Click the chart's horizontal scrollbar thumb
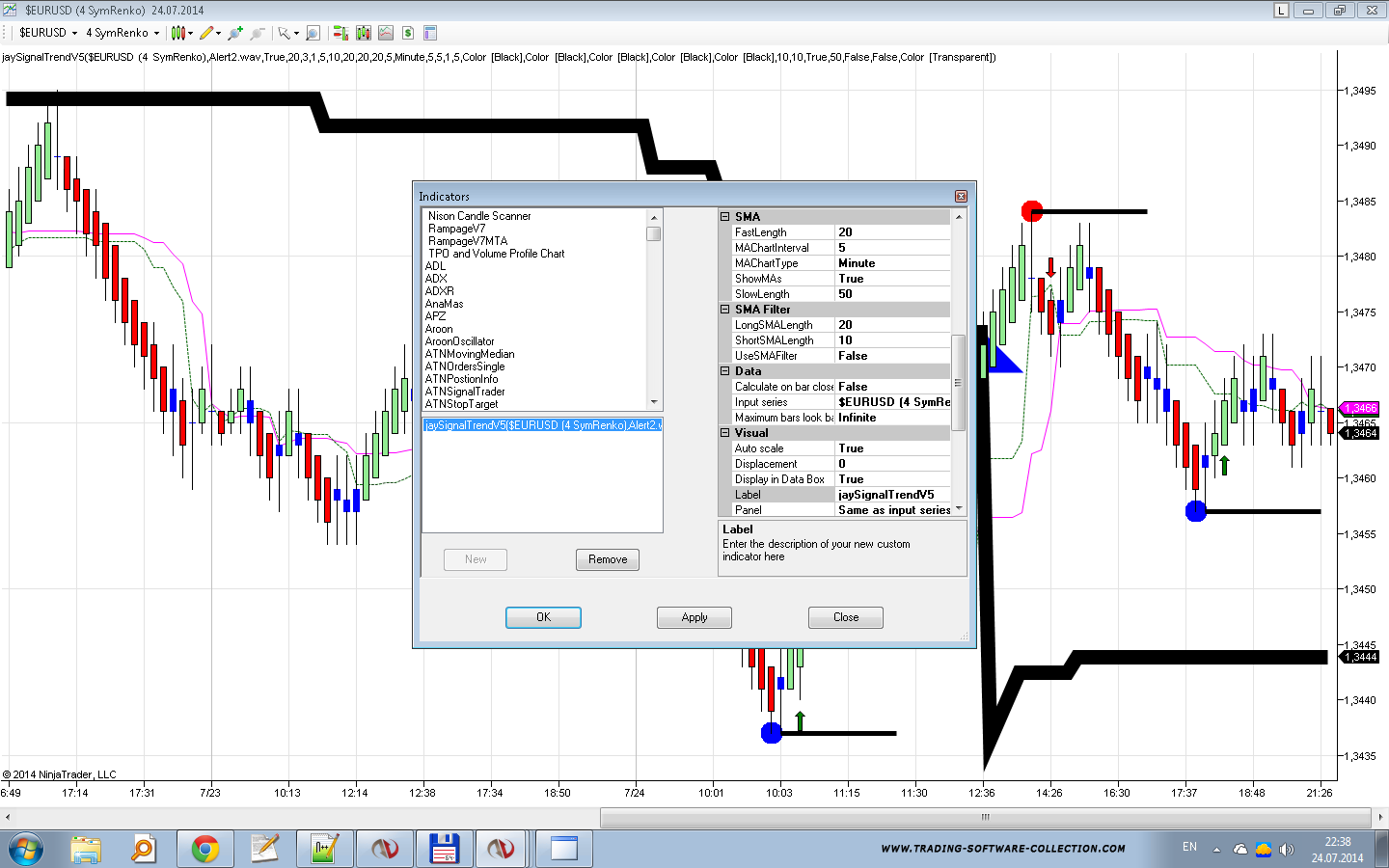The width and height of the screenshot is (1389, 868). (x=985, y=817)
